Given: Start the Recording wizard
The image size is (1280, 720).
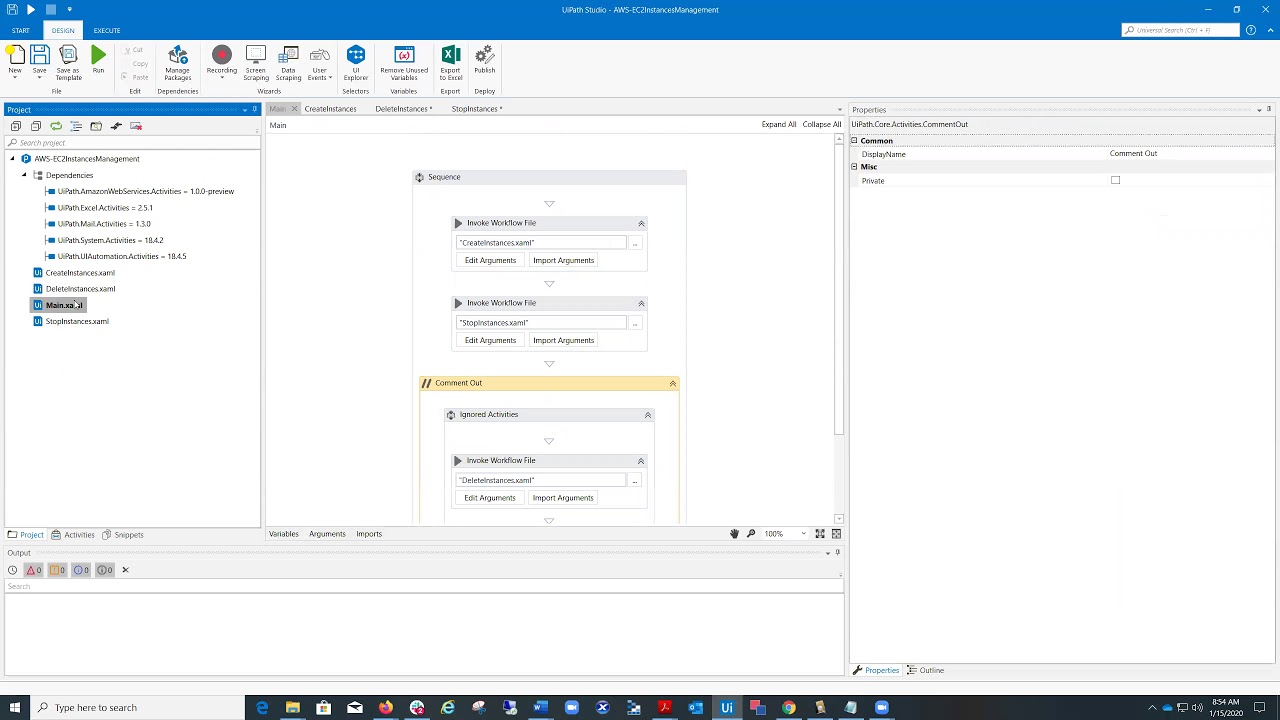Looking at the screenshot, I should coord(222,62).
